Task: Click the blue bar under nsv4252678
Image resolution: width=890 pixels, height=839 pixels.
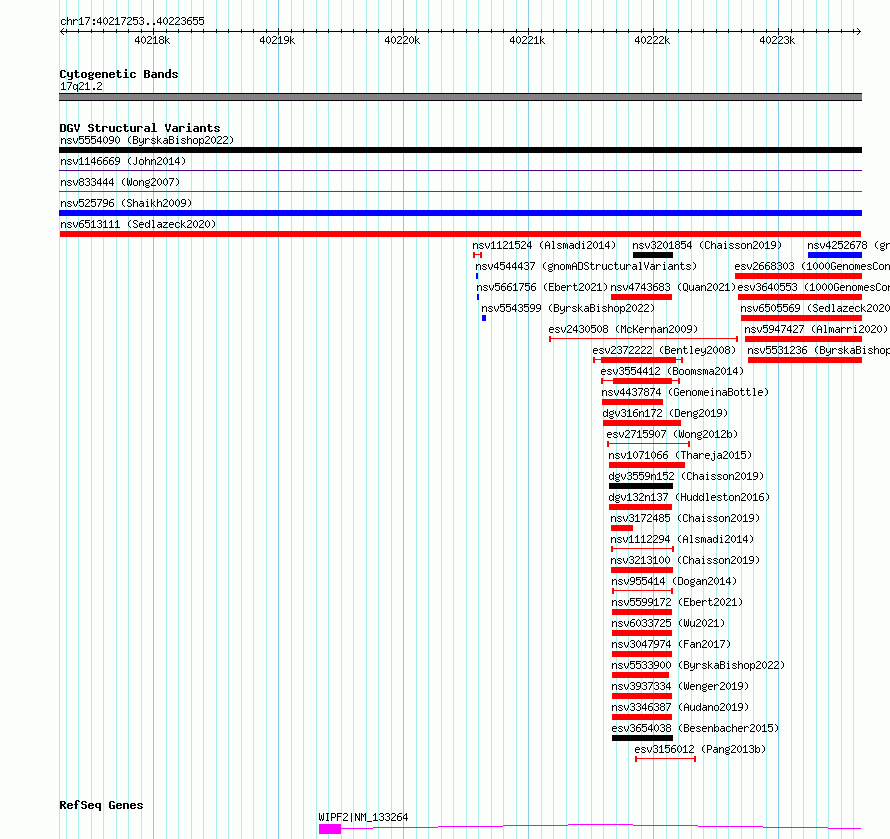Action: tap(835, 255)
